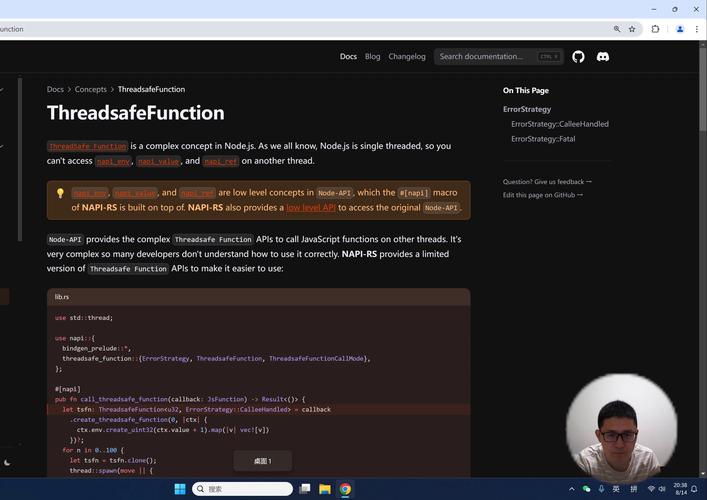
Task: Click the taskbar clock and date
Action: pos(680,489)
